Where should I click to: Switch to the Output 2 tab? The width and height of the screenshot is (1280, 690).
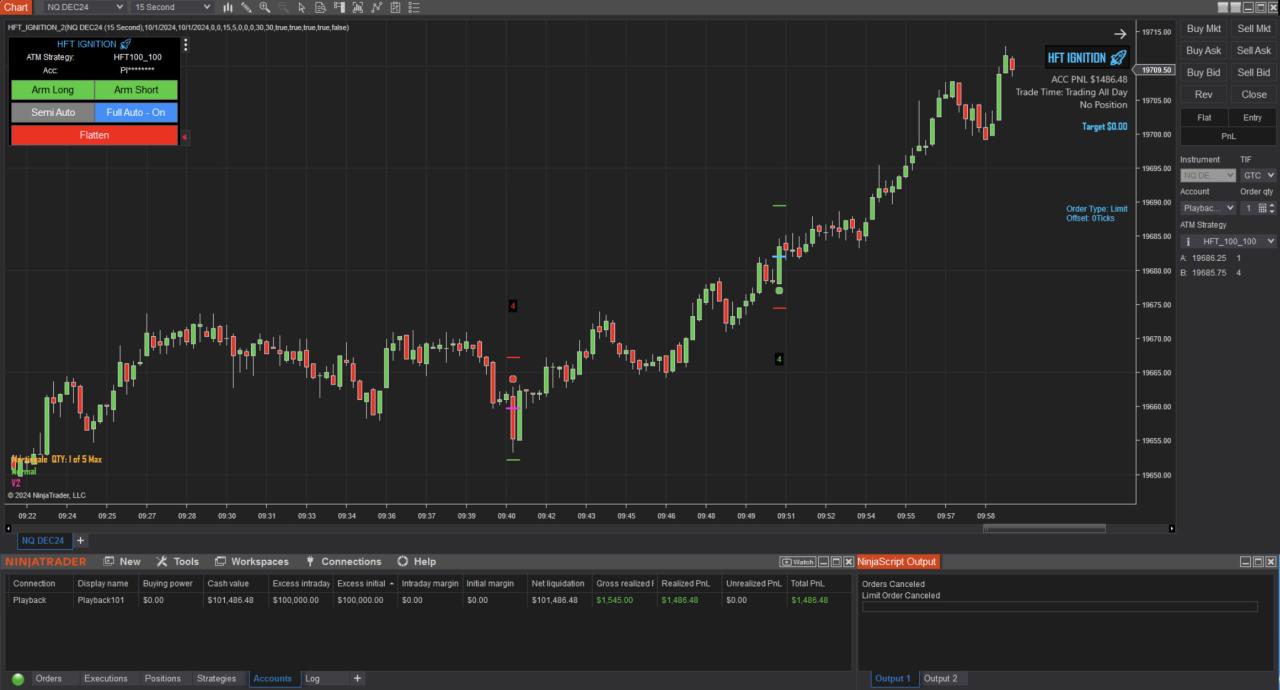940,679
